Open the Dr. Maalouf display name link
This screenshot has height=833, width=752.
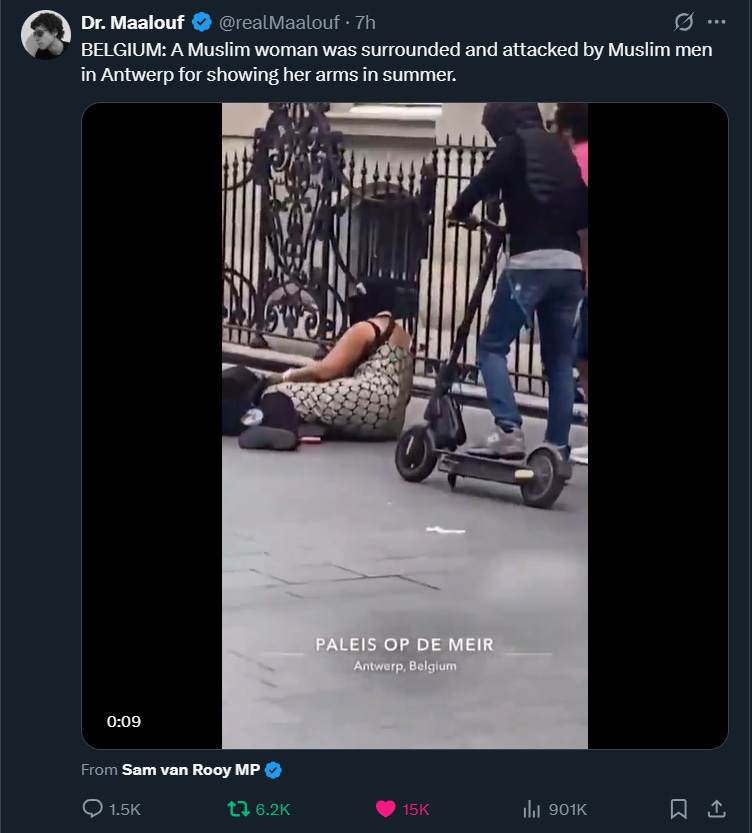click(132, 22)
